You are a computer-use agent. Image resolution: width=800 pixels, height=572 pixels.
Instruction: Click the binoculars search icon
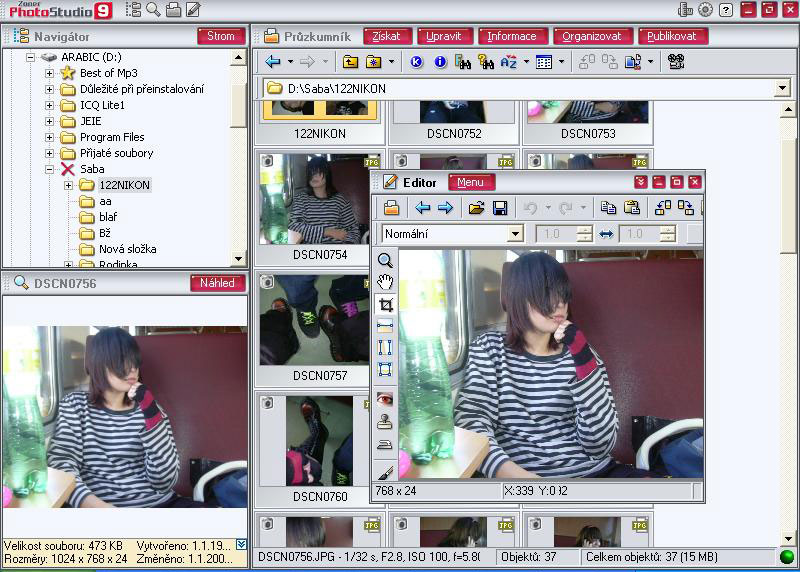[463, 62]
